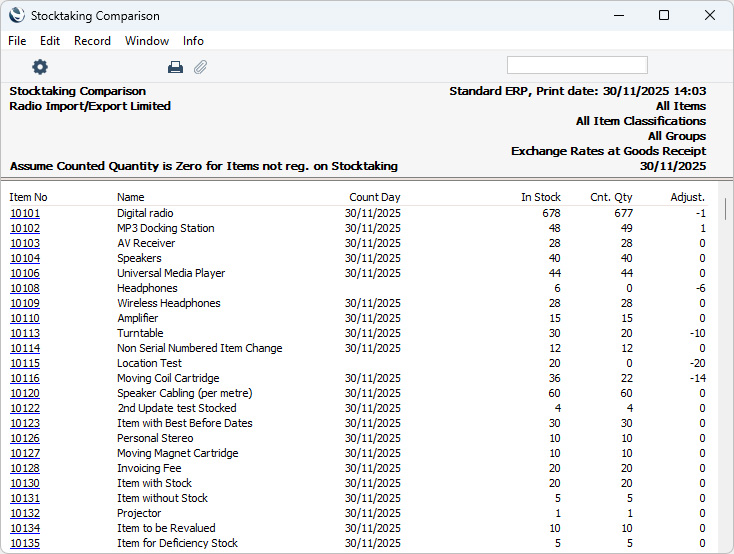Click 'Turntable' in the Name column
The height and width of the screenshot is (554, 734).
pyautogui.click(x=140, y=333)
